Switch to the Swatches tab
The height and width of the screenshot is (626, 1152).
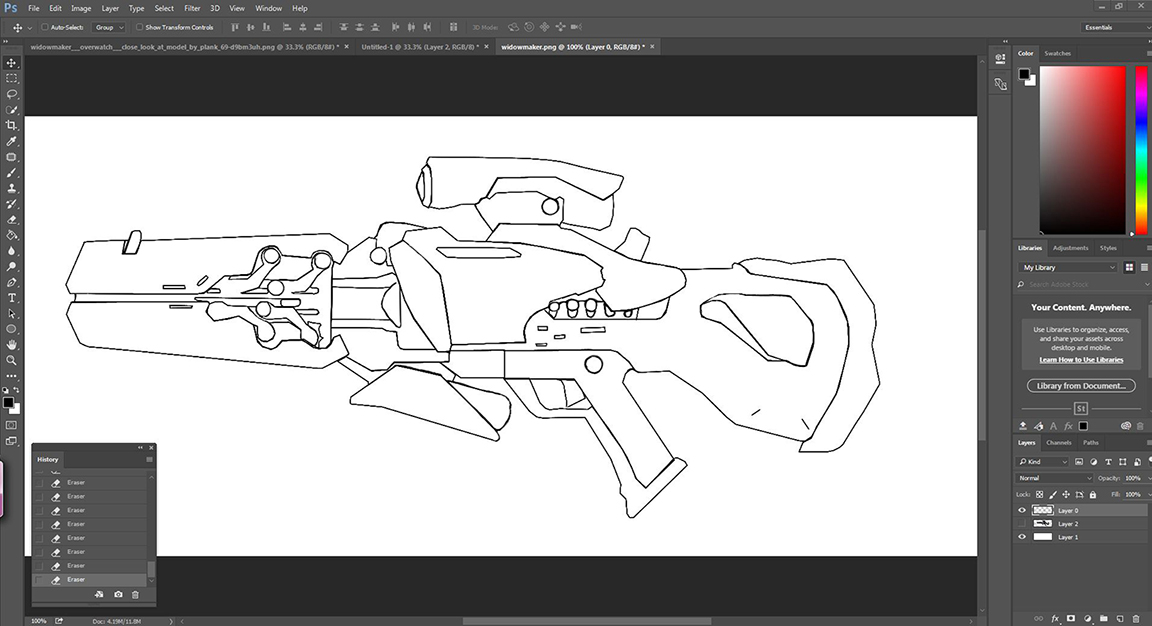[1057, 53]
